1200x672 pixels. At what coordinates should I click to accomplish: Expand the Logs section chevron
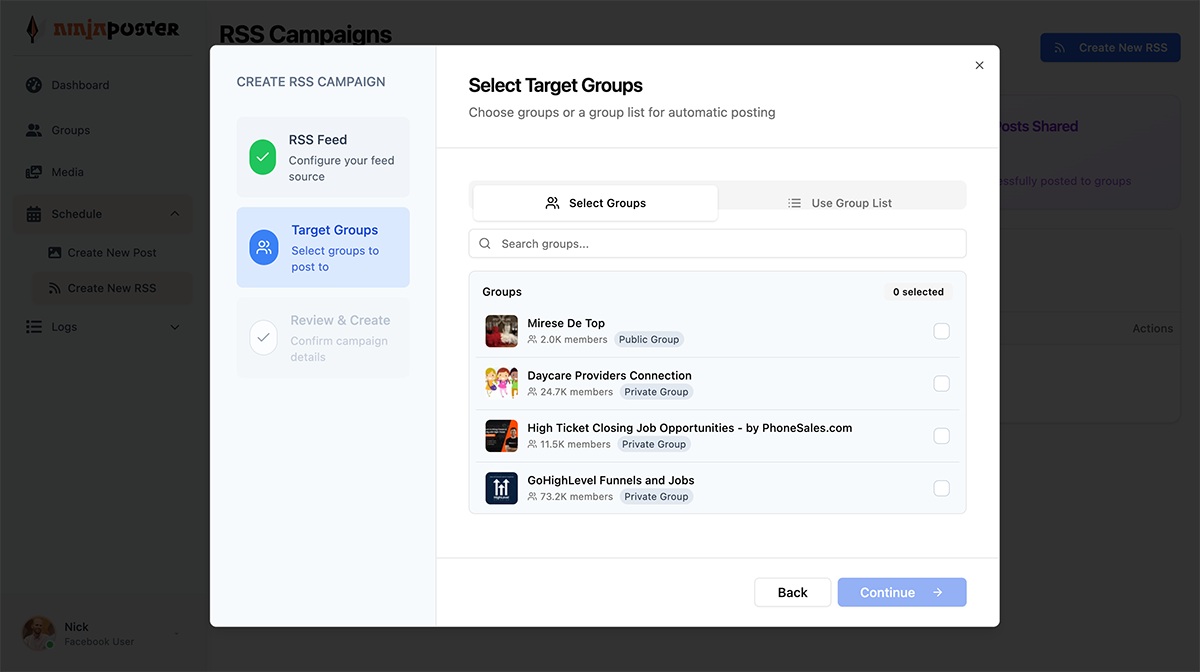click(175, 327)
